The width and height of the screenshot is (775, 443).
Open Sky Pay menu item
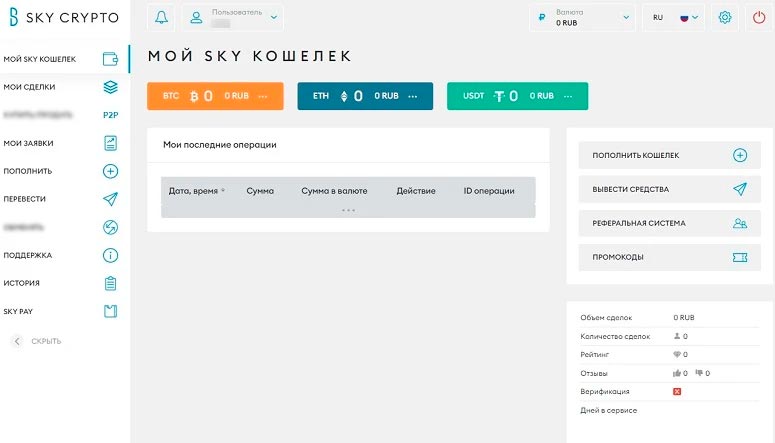pos(19,311)
